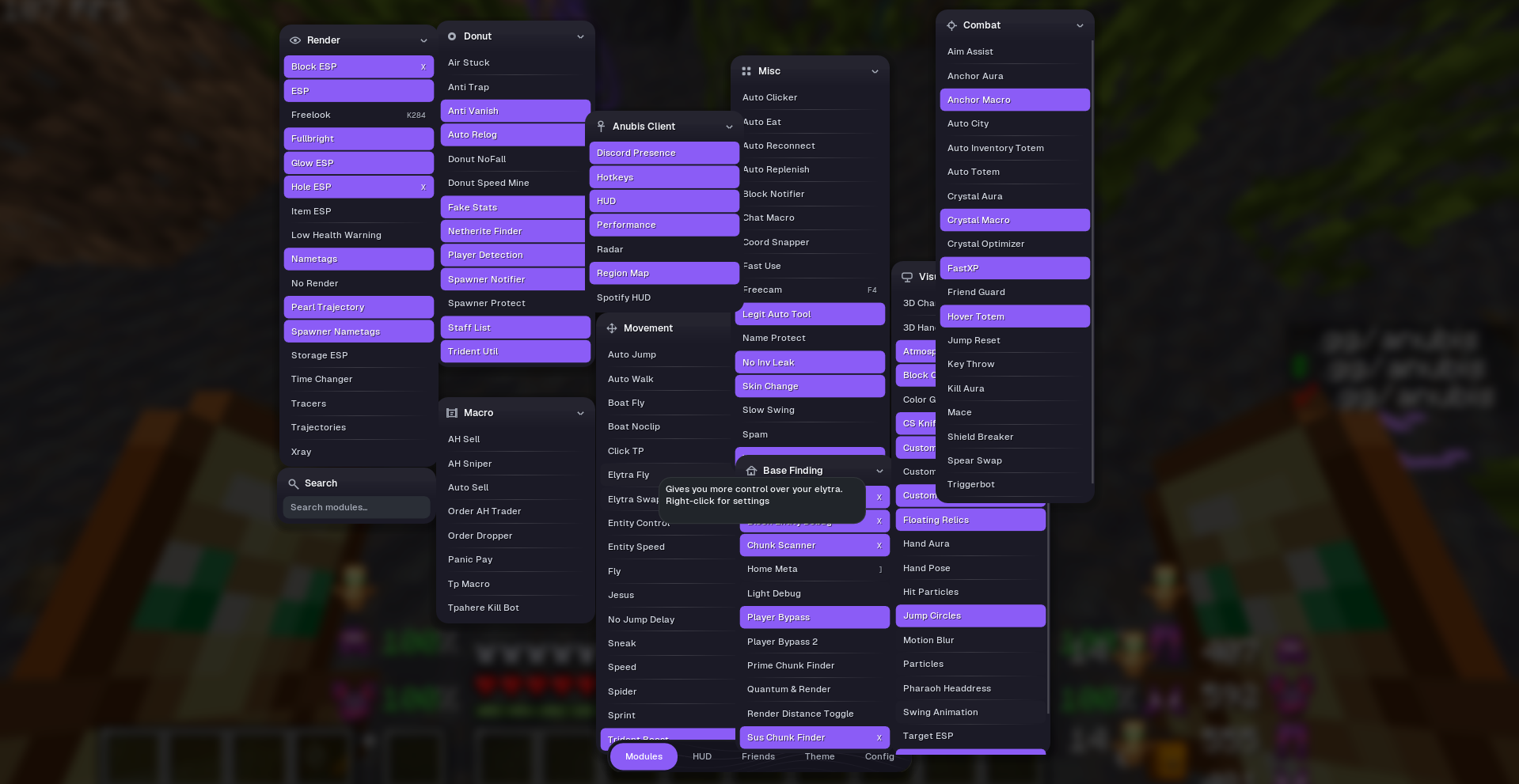1519x784 pixels.
Task: Click the Combat crosshair icon
Action: click(951, 25)
